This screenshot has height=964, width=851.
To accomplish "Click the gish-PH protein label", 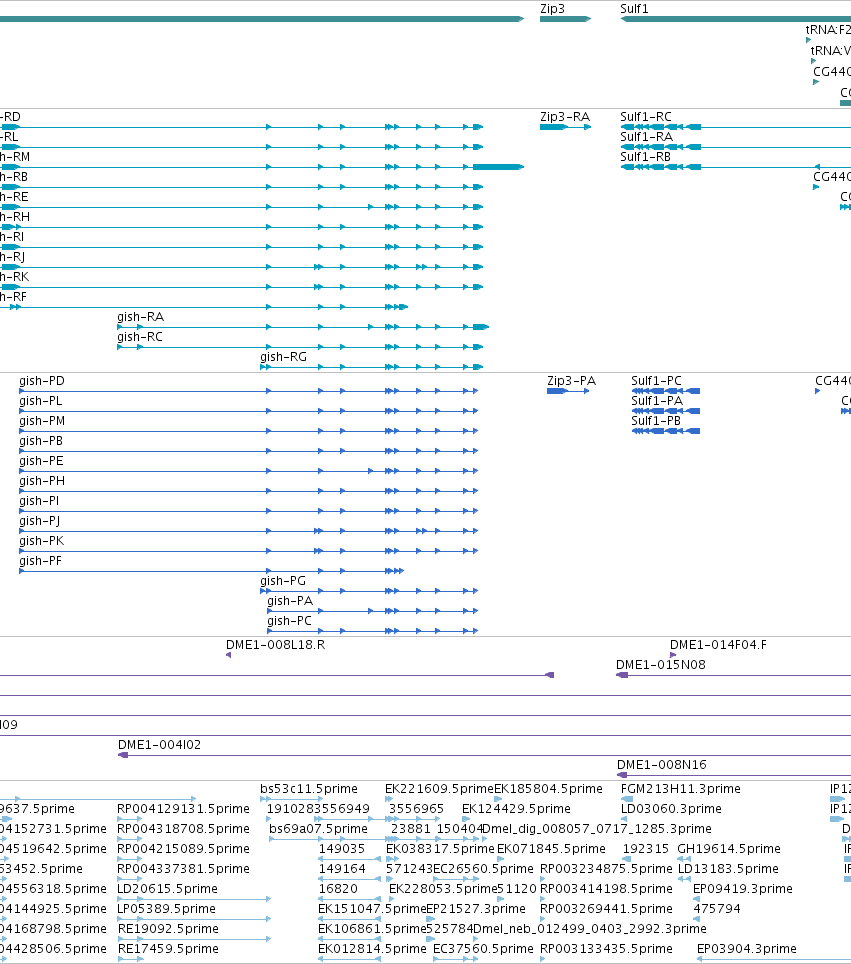I will (x=42, y=481).
